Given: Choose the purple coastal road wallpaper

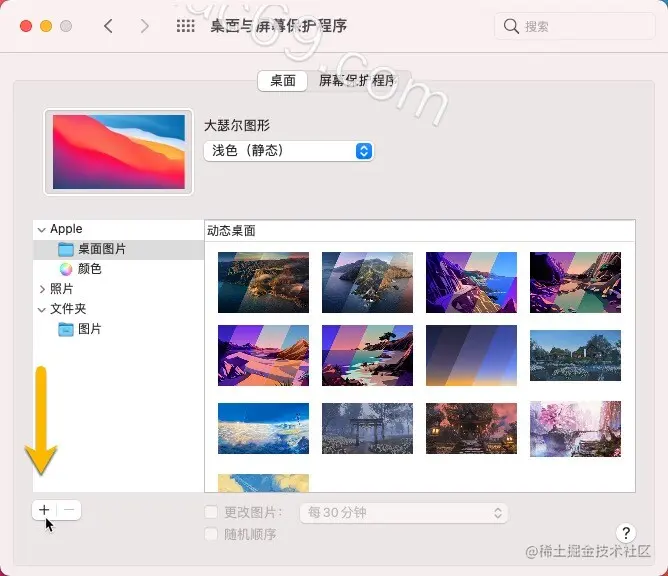Looking at the screenshot, I should [x=471, y=282].
